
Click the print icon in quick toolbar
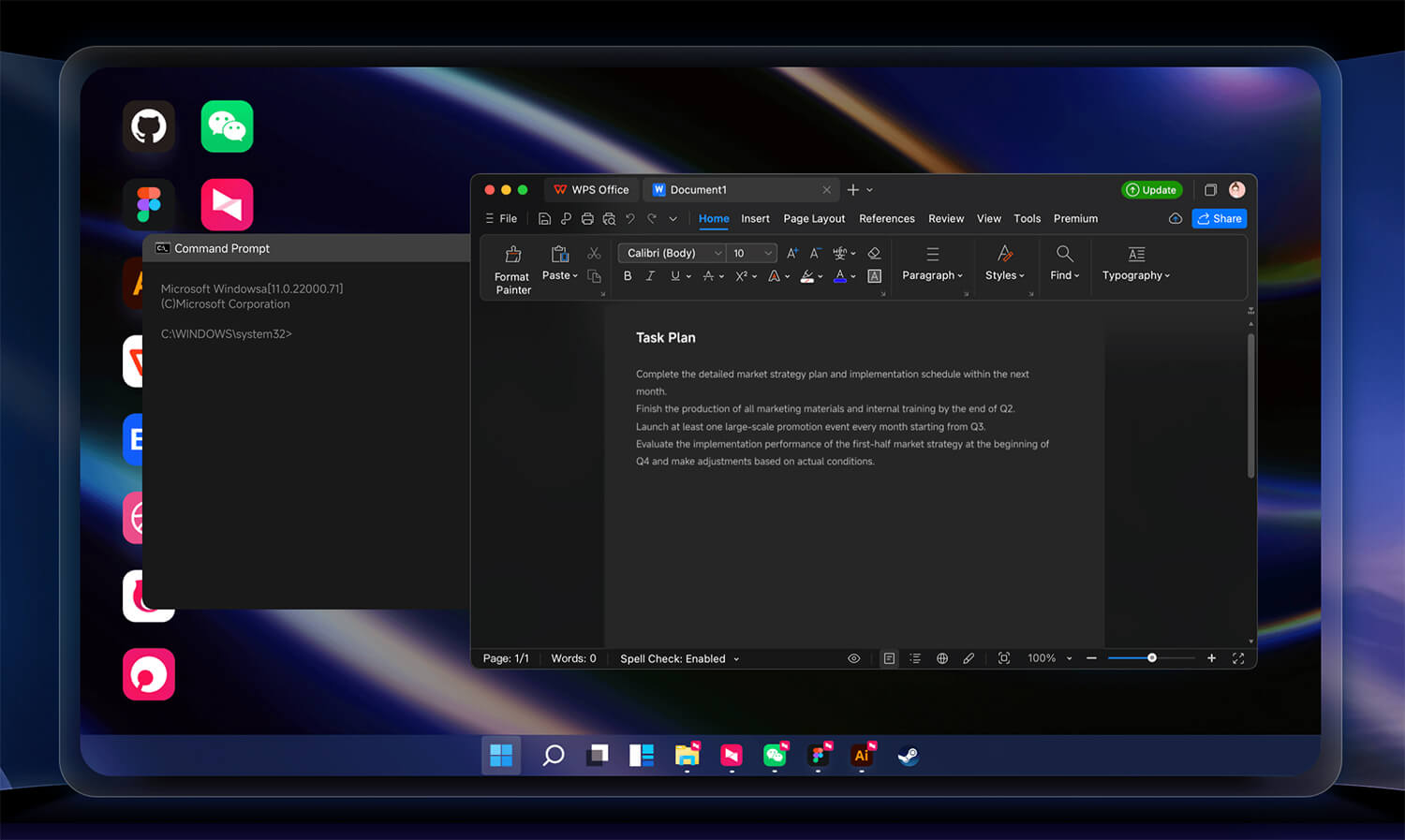587,219
